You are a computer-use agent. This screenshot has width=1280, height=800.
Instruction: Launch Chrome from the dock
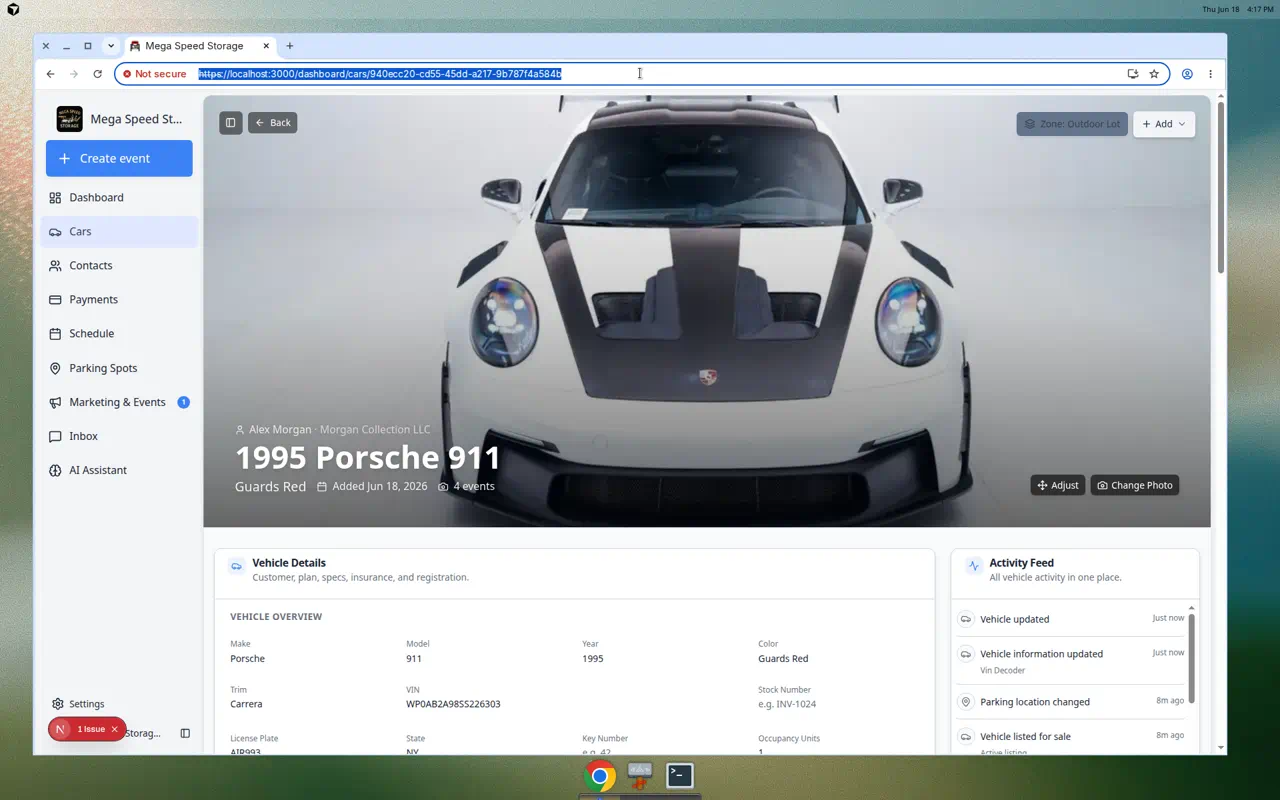[x=600, y=776]
